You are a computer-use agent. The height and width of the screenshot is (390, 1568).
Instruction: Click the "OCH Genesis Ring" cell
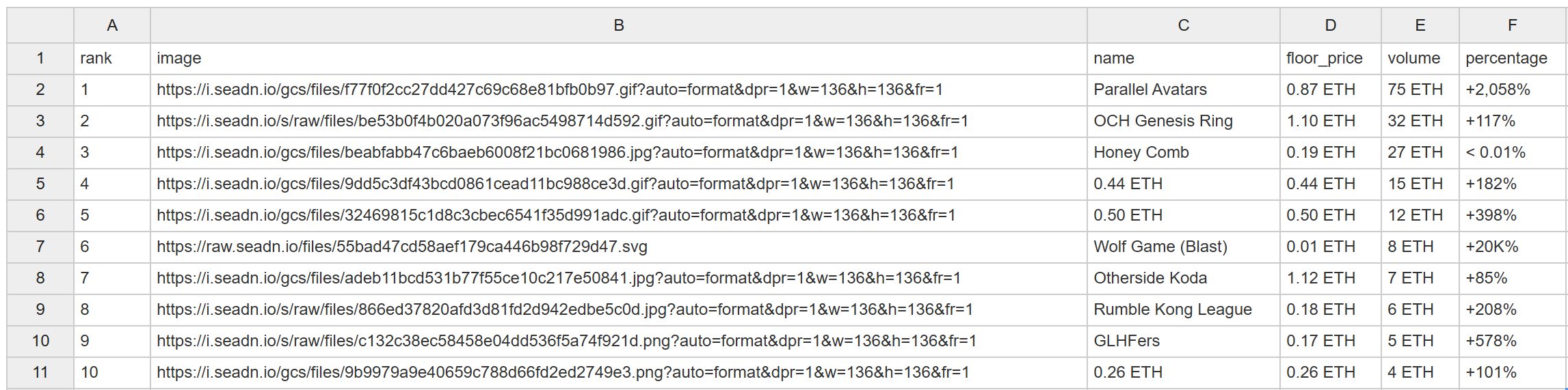point(1162,121)
